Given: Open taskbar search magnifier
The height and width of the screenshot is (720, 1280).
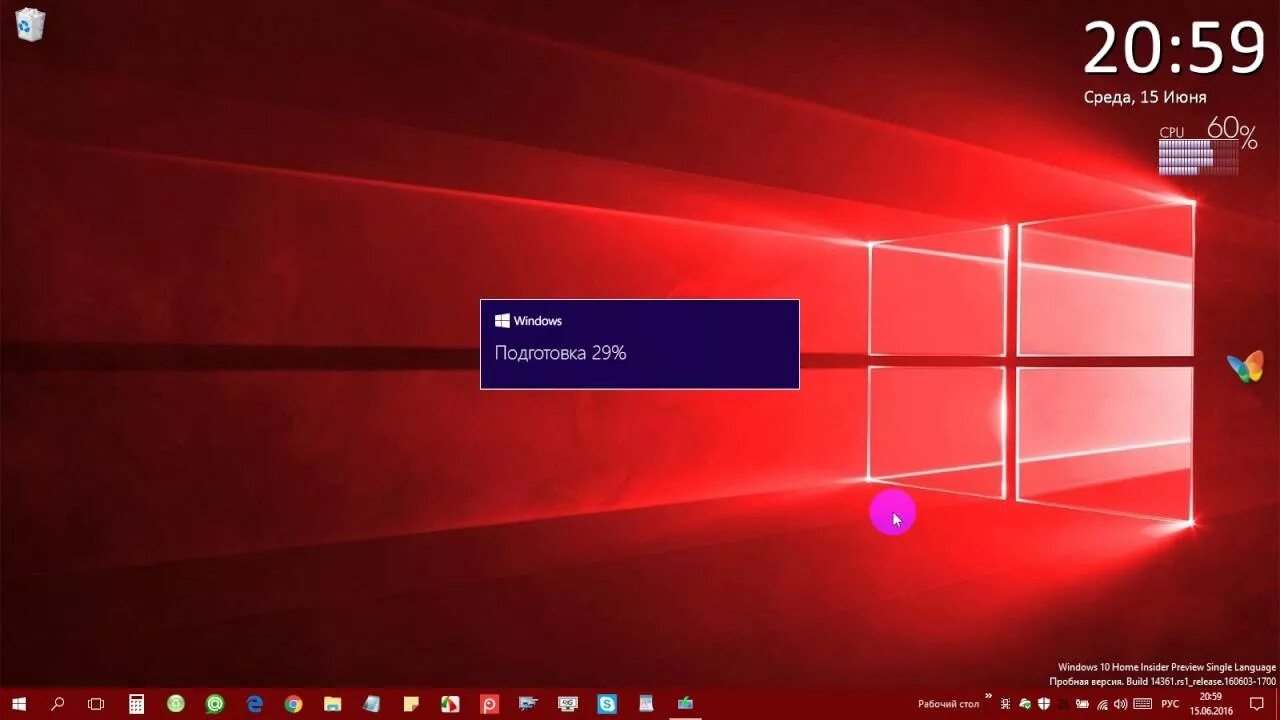Looking at the screenshot, I should tap(57, 704).
